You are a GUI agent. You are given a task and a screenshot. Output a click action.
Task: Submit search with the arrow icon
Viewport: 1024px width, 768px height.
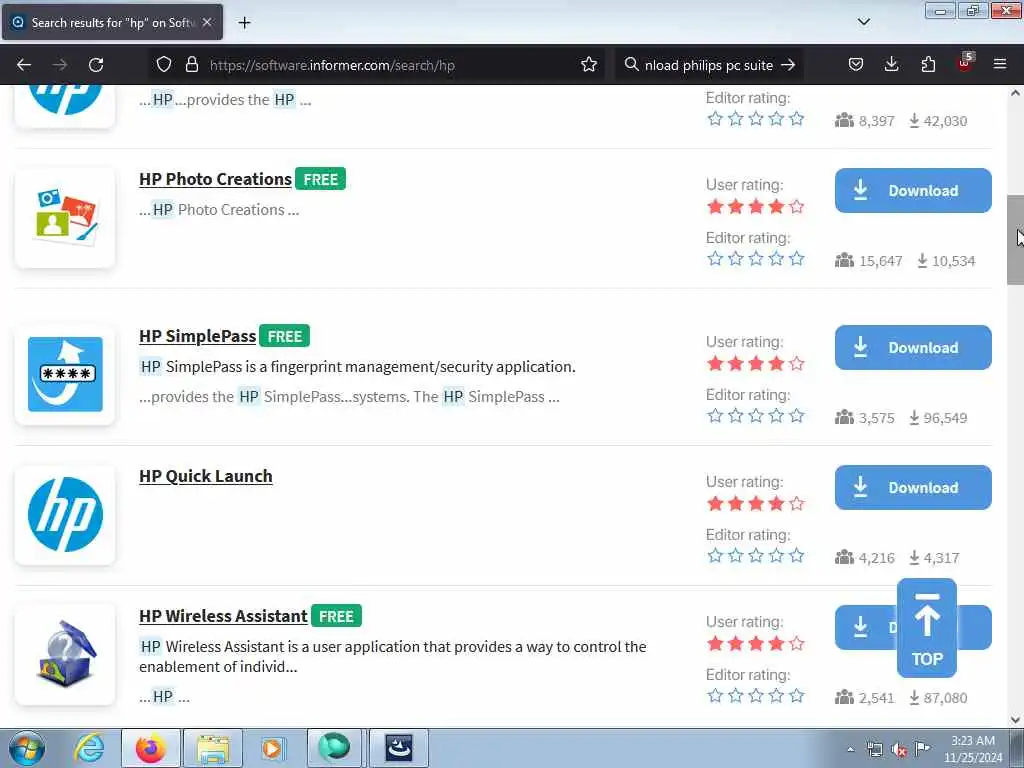click(788, 65)
